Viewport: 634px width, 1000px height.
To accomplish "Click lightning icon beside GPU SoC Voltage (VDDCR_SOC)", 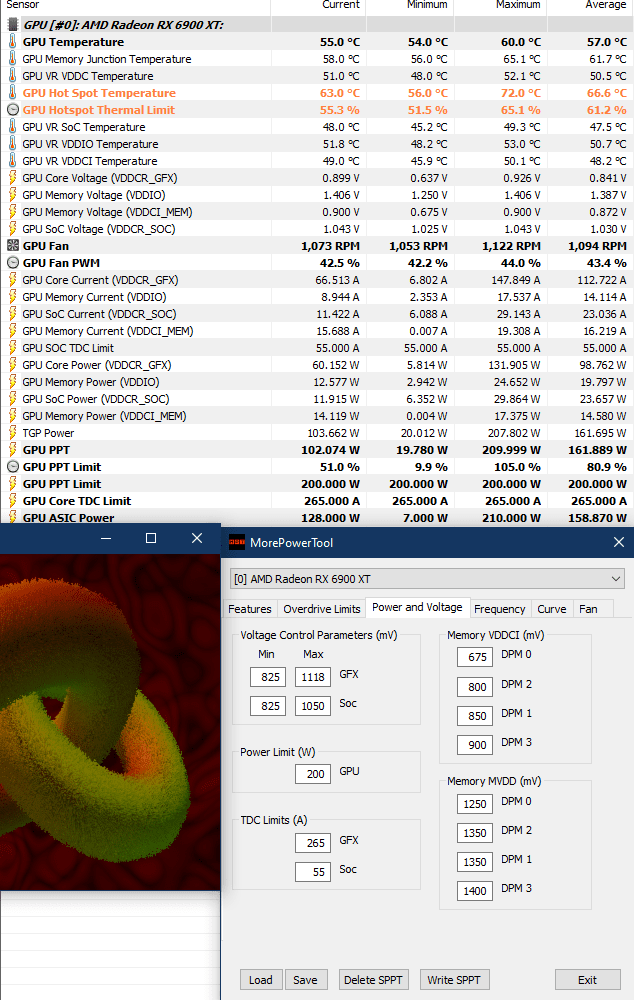I will pos(12,229).
